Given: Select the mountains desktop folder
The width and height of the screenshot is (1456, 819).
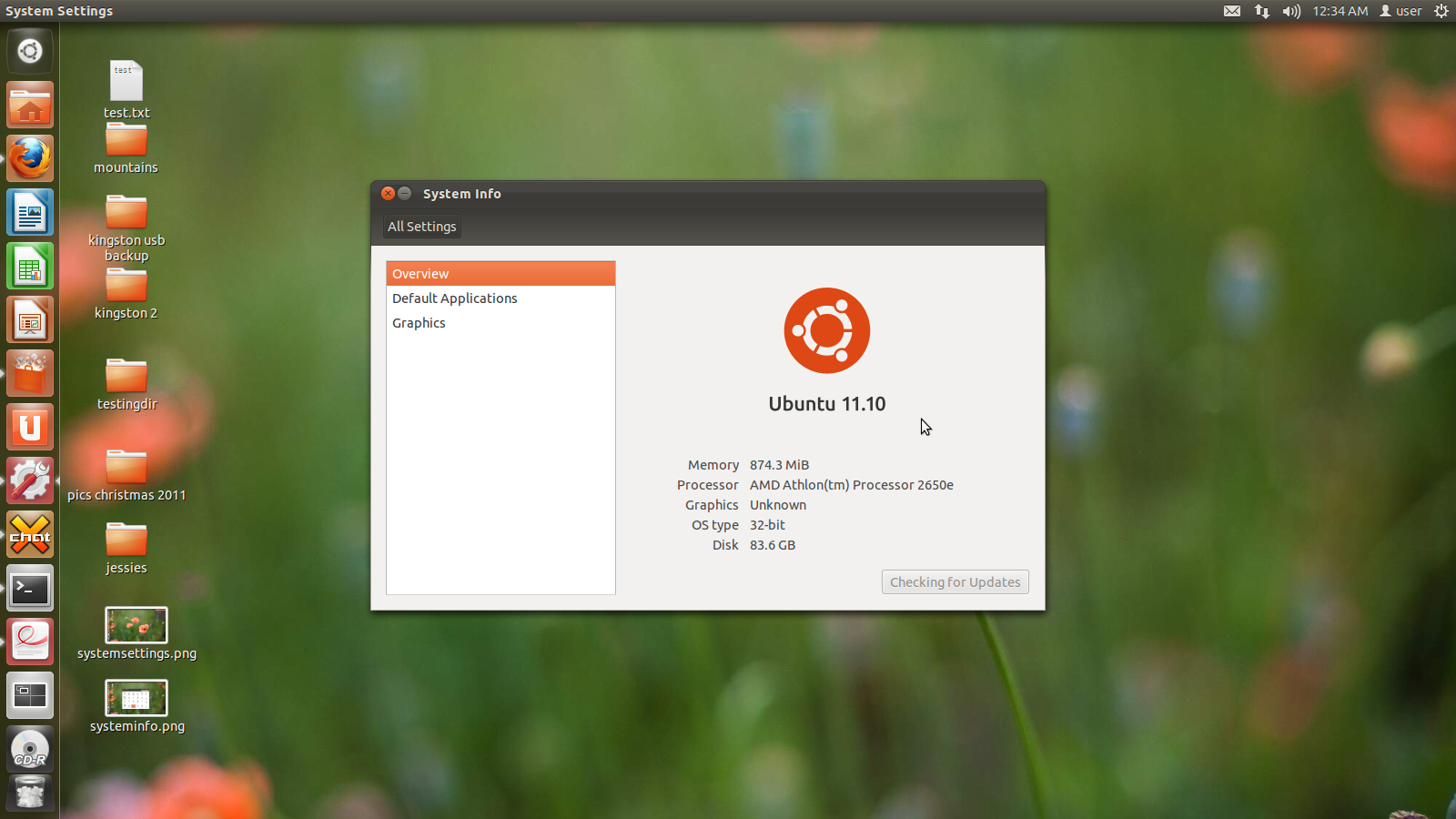Looking at the screenshot, I should tap(126, 148).
